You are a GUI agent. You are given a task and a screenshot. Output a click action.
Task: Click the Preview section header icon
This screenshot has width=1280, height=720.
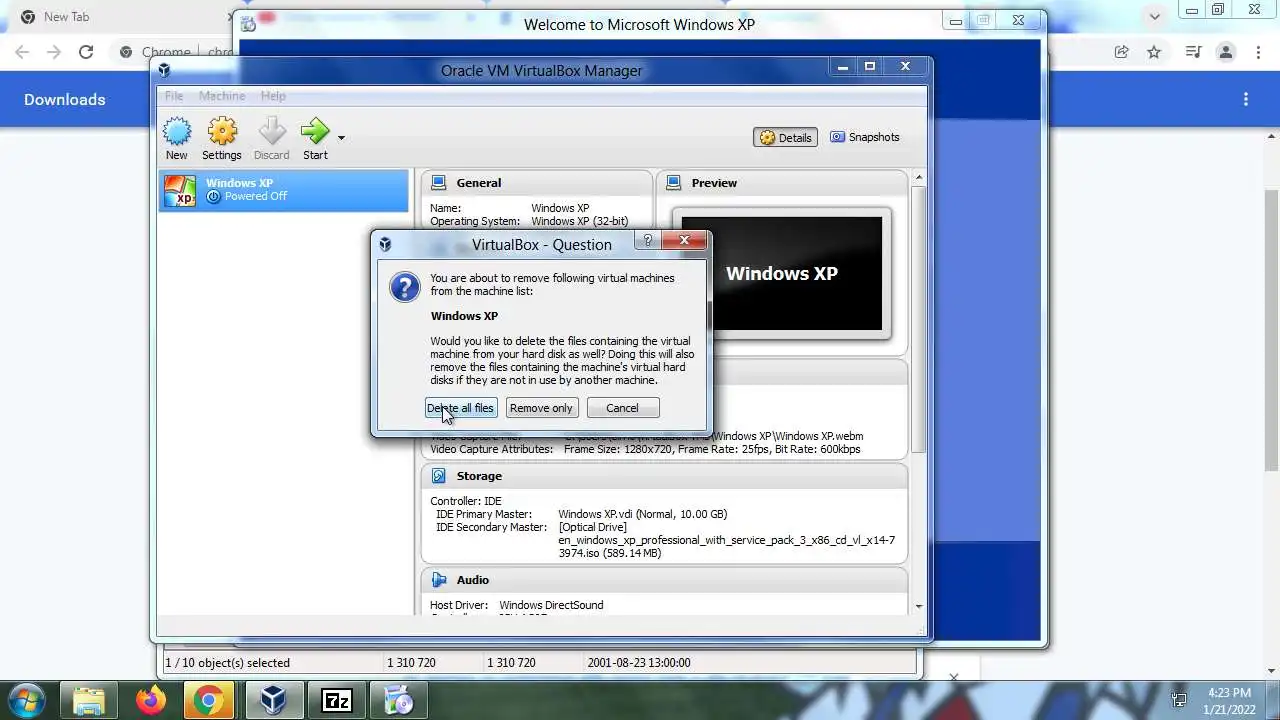674,183
